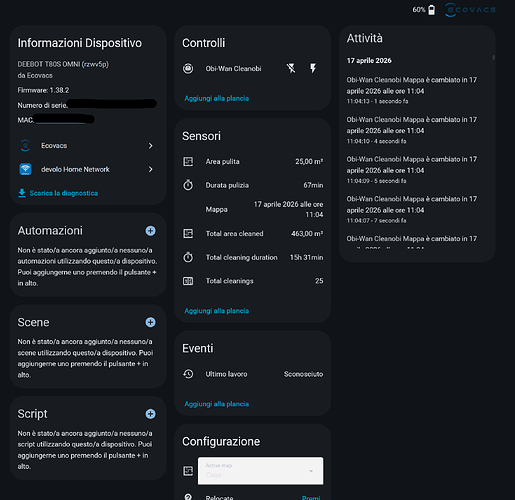Click the Active map icon in Configurazione
515x500 pixels.
pyautogui.click(x=188, y=471)
